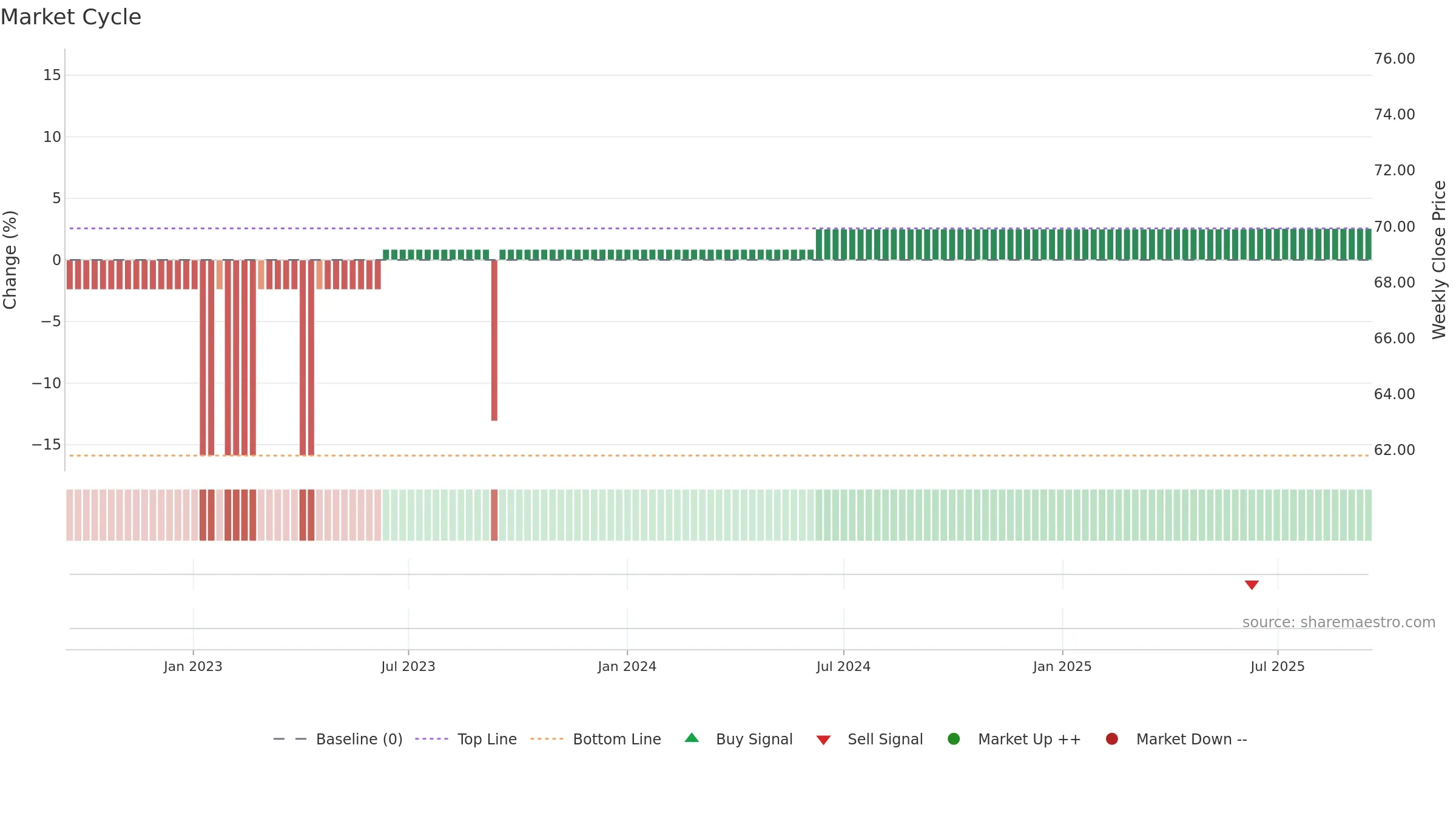Screen dimensions: 1456x819
Task: Click the 74.00 price axis value
Action: pos(1394,115)
